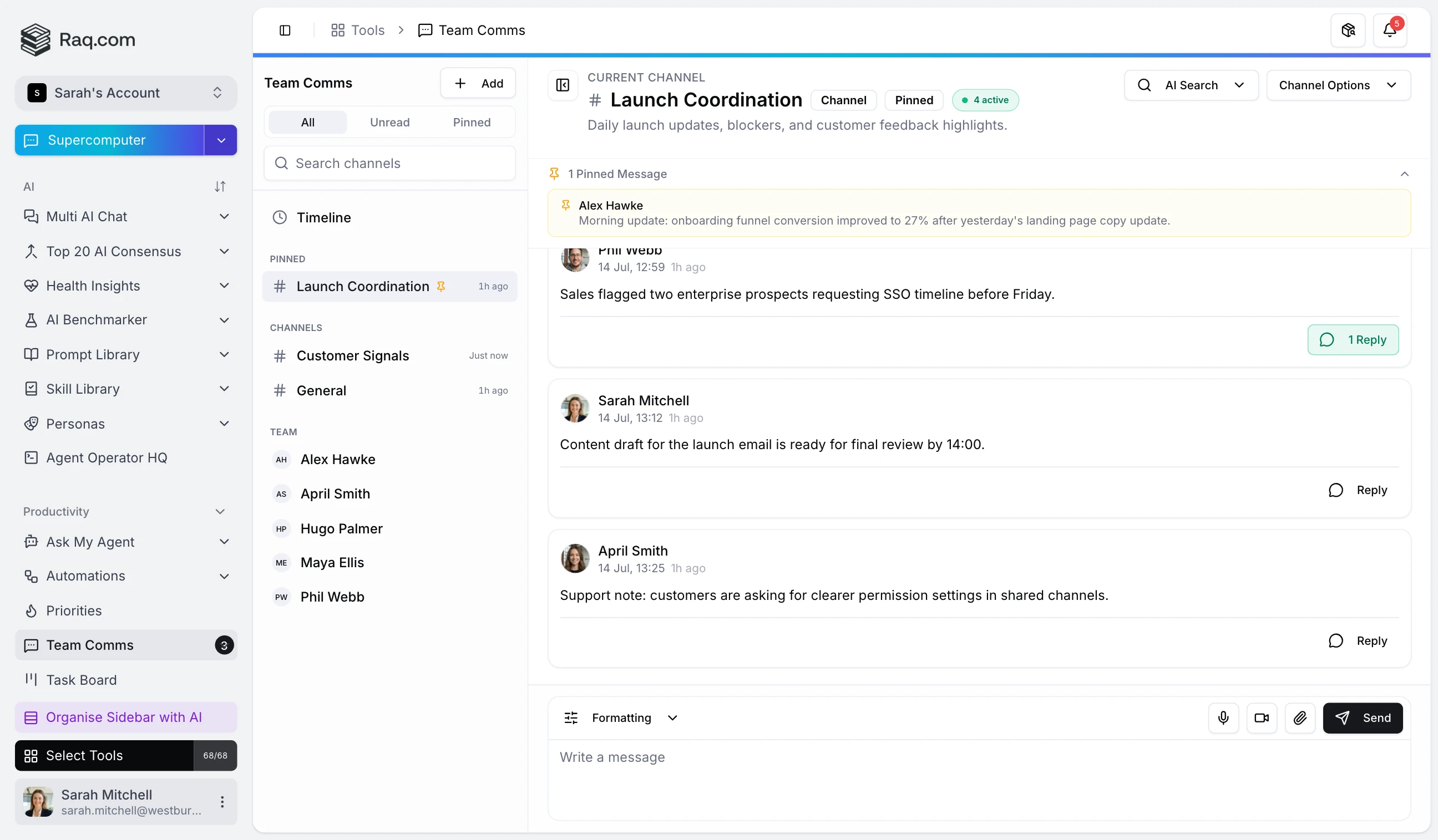Image resolution: width=1438 pixels, height=840 pixels.
Task: Open the General channel
Action: click(x=390, y=390)
